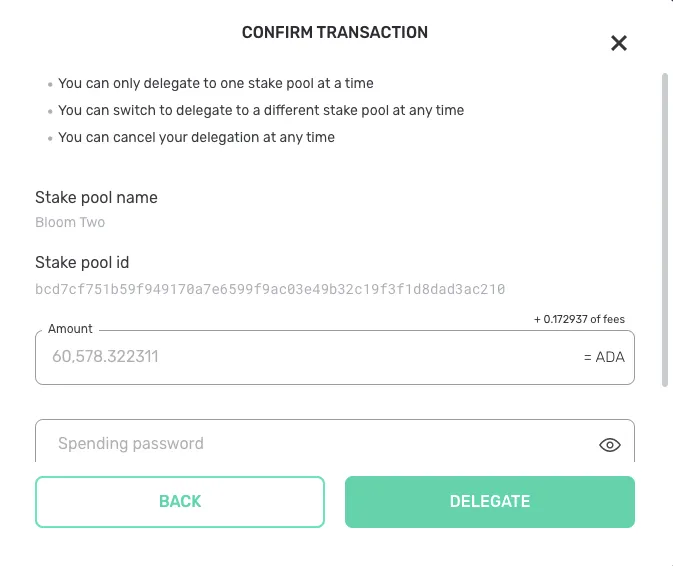This screenshot has height=566, width=673.
Task: Click 'You can only delegate to one stake pool' text
Action: point(216,83)
